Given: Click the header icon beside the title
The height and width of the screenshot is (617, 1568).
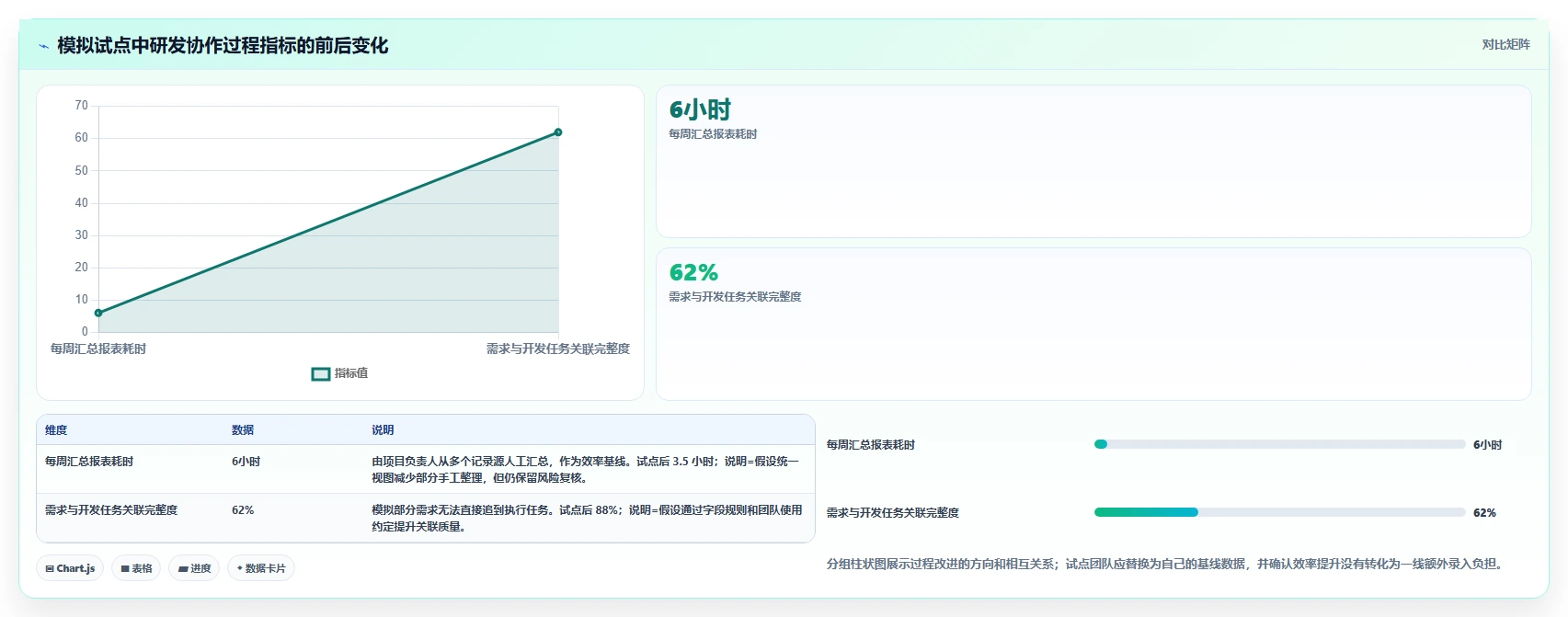Looking at the screenshot, I should click(43, 46).
